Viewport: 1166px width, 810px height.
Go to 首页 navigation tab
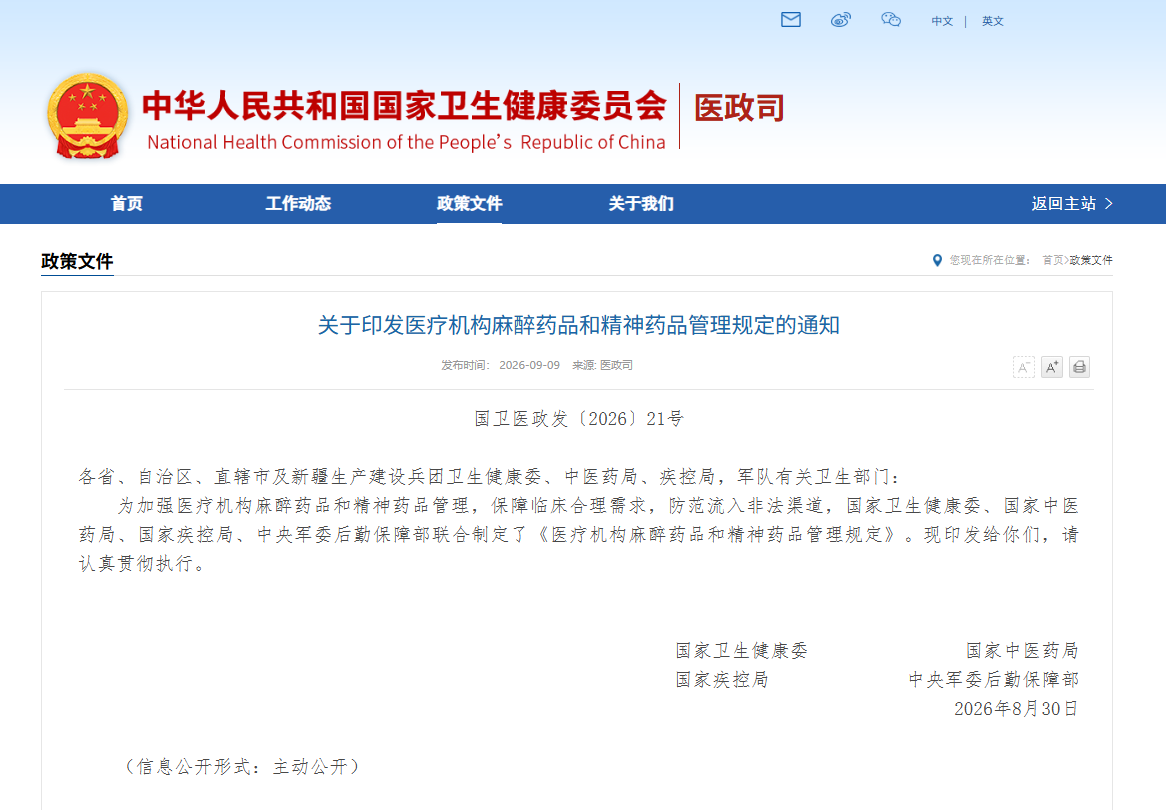tap(126, 203)
